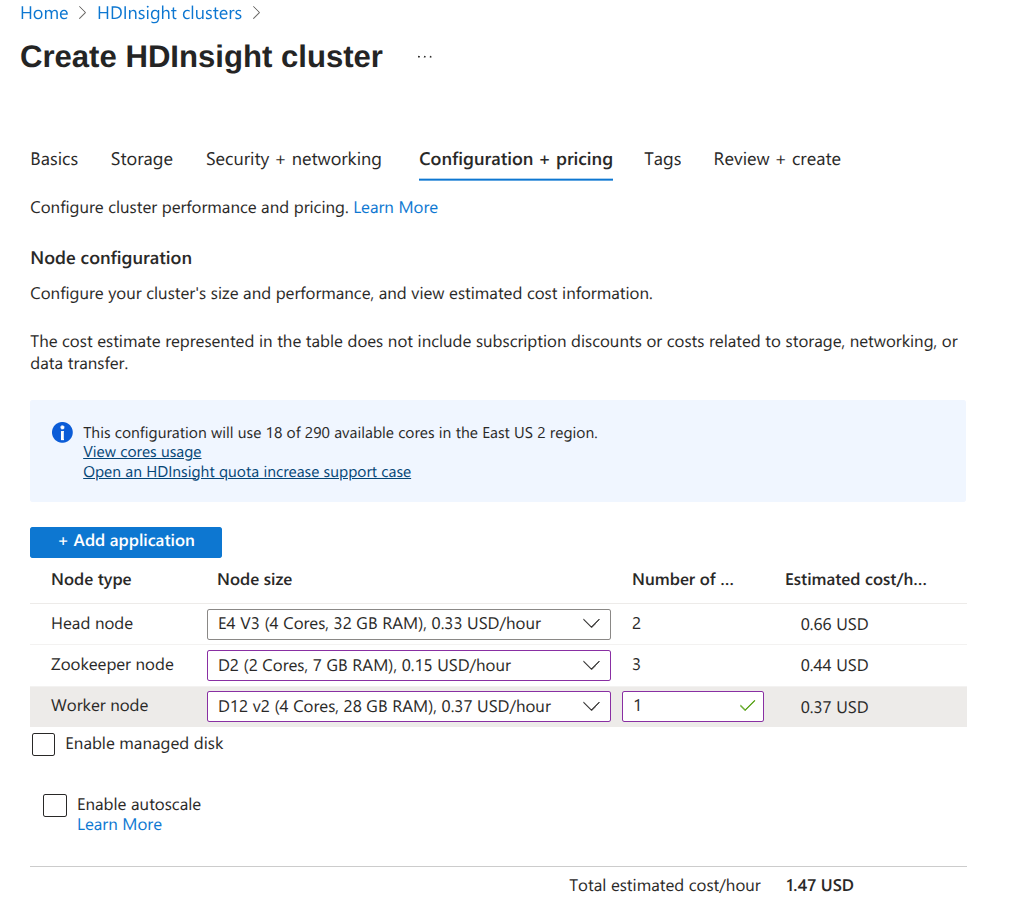
Task: Click the Estimated cost/h... column header
Action: [x=856, y=580]
